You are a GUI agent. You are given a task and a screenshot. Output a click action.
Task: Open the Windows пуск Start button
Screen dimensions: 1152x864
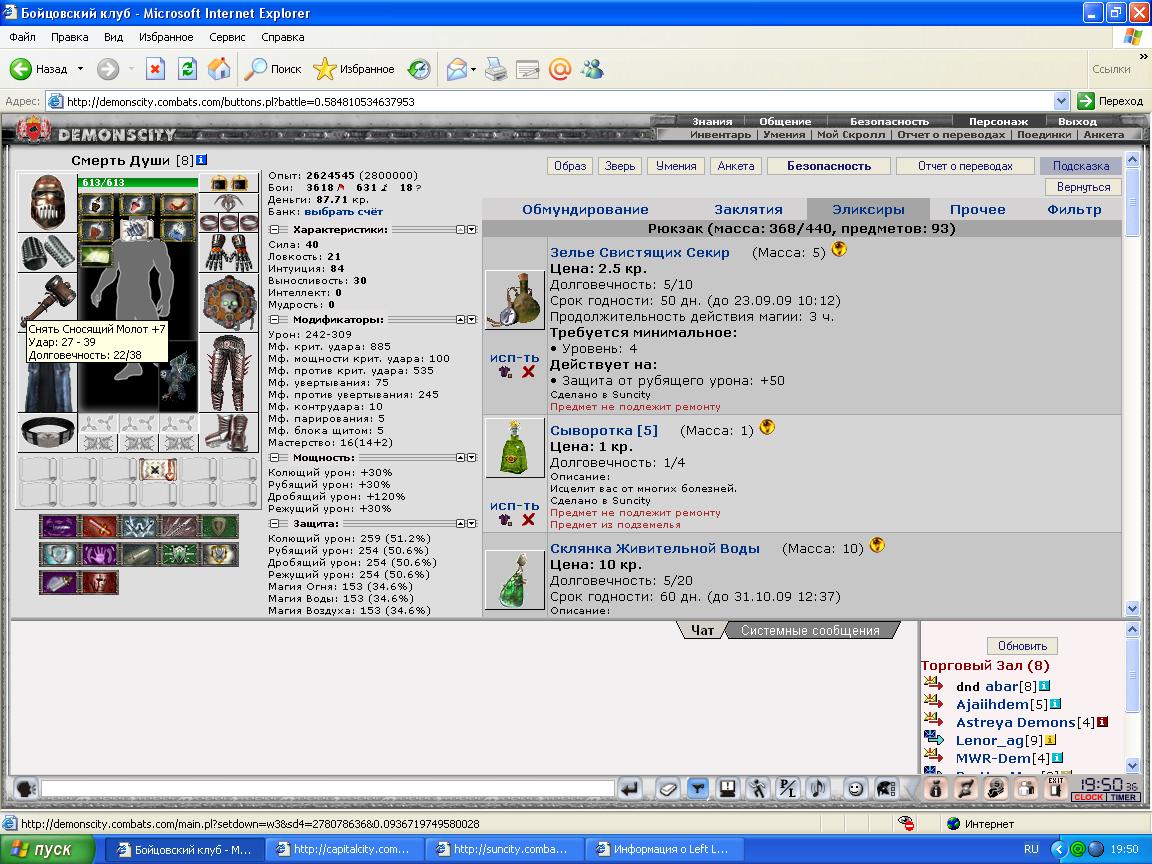pos(47,849)
